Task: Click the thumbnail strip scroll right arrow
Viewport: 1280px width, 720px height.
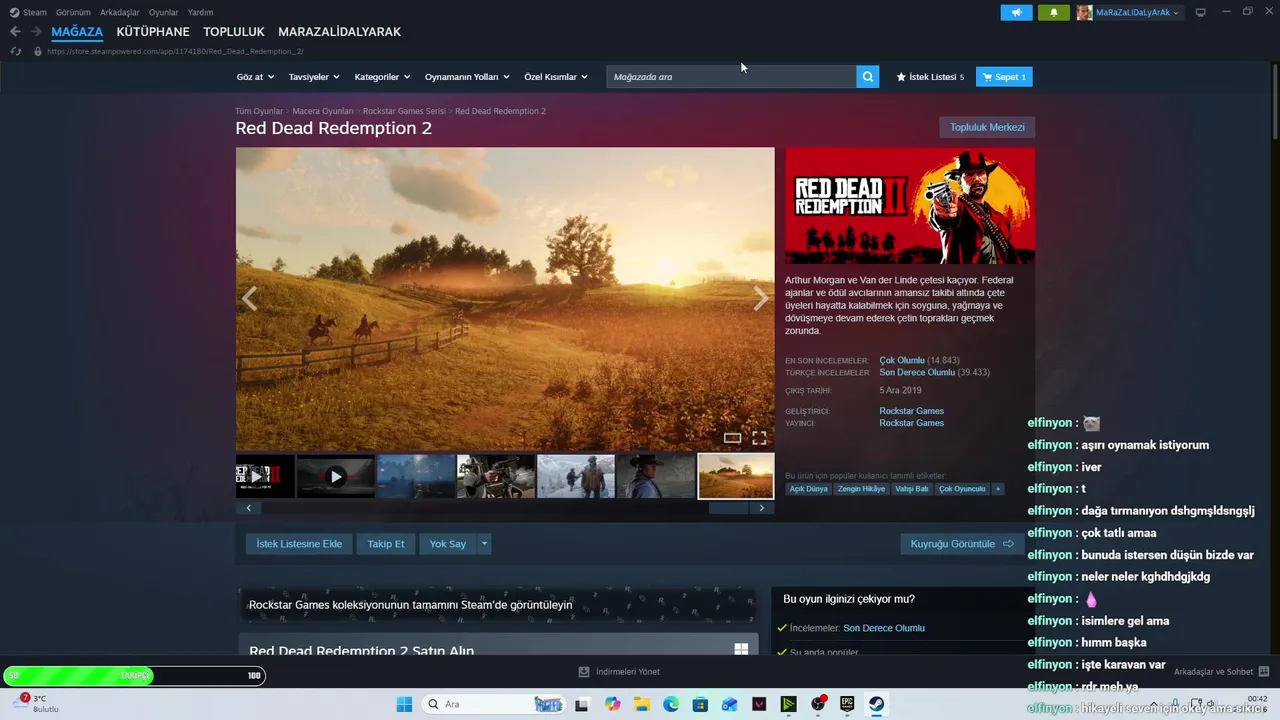Action: (x=762, y=508)
